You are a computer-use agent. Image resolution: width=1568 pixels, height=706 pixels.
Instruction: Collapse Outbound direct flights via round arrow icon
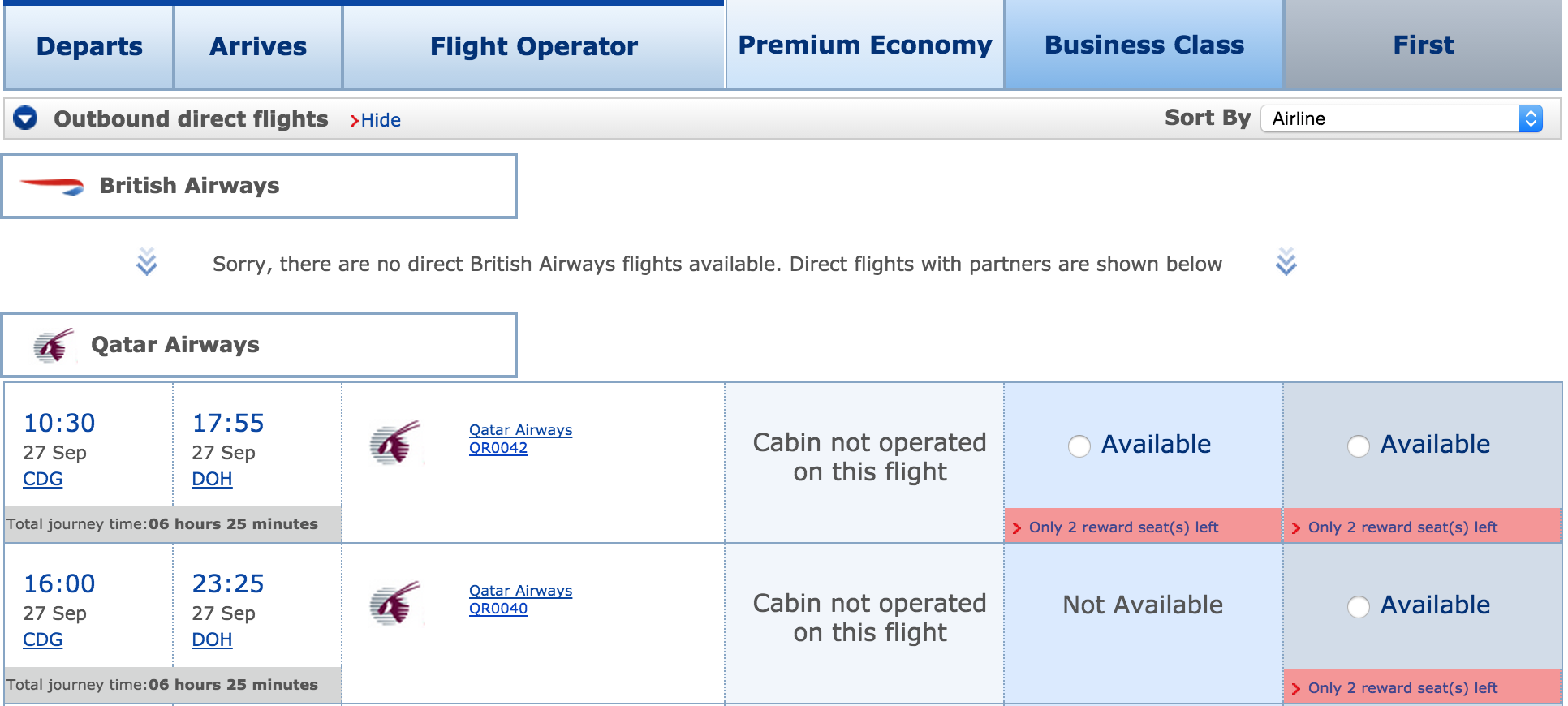click(x=26, y=118)
